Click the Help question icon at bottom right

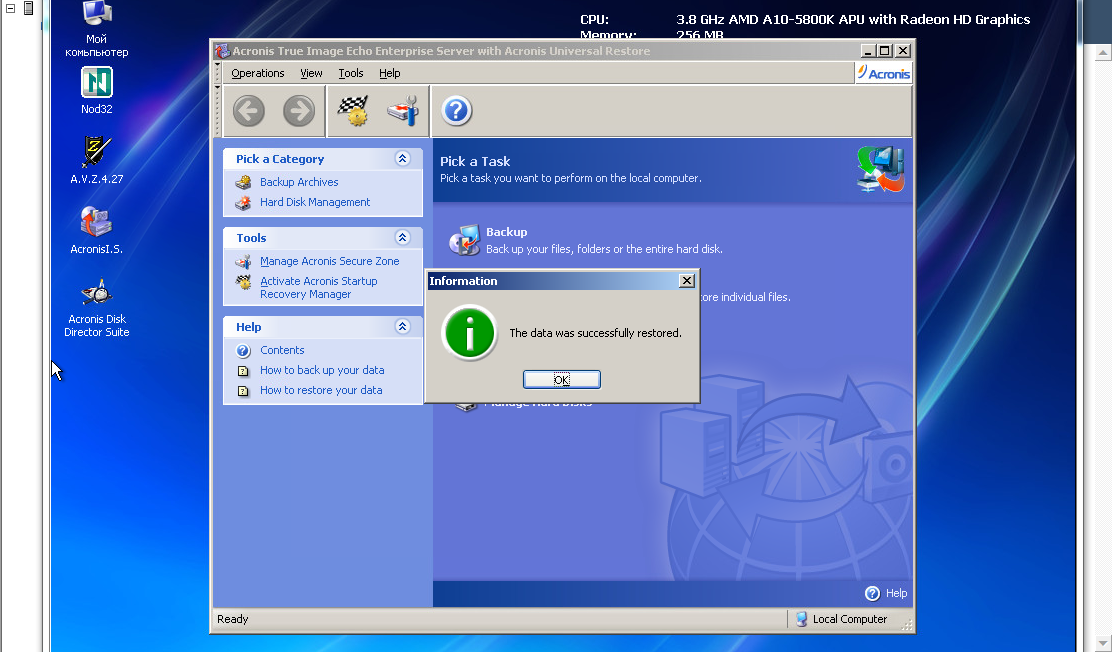click(872, 593)
